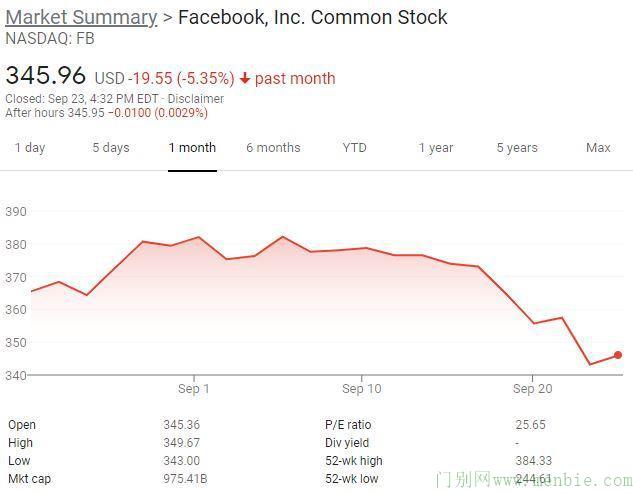View the 1 year chart tab

coord(436,148)
